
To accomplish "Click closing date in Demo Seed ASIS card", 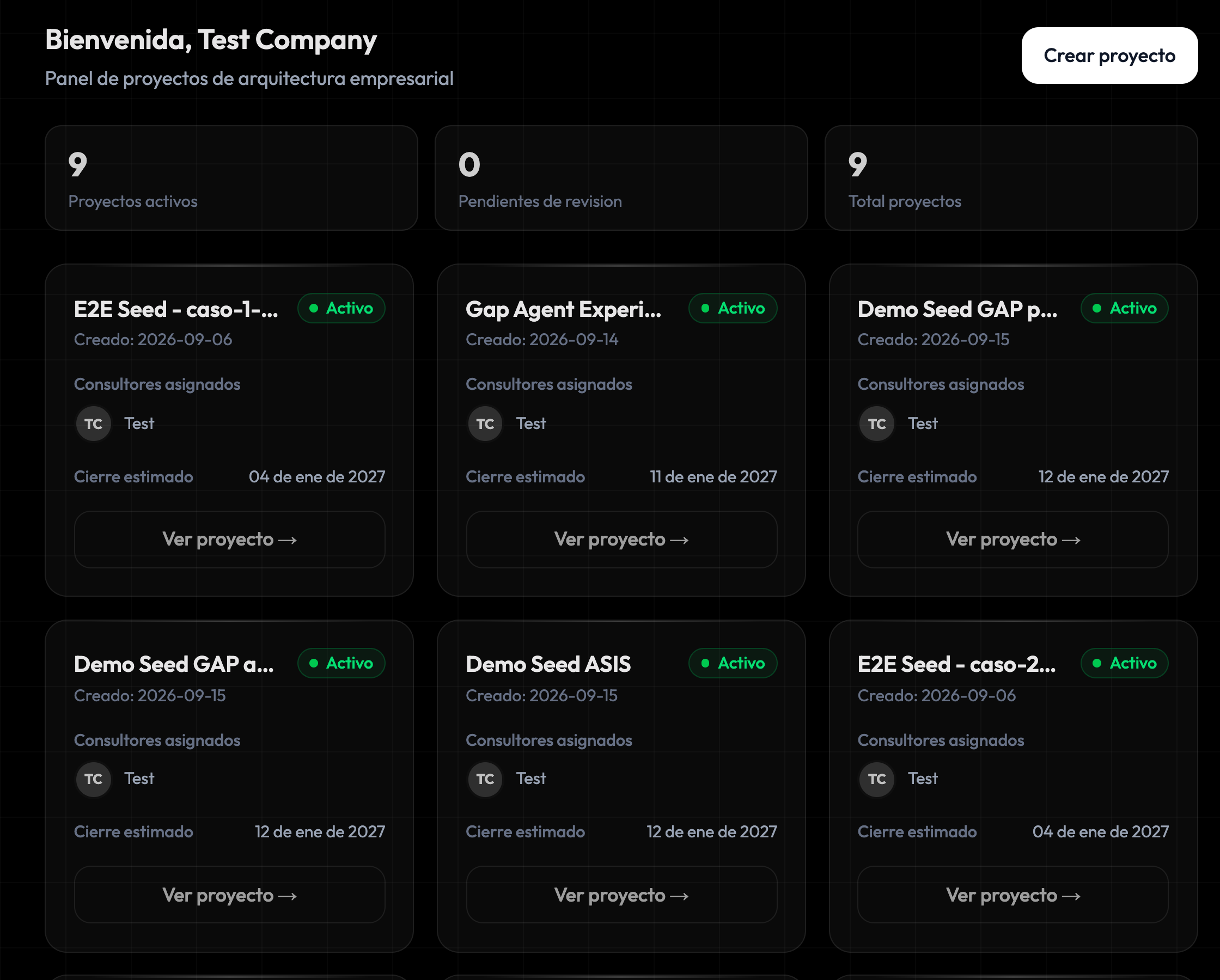I will pos(712,832).
